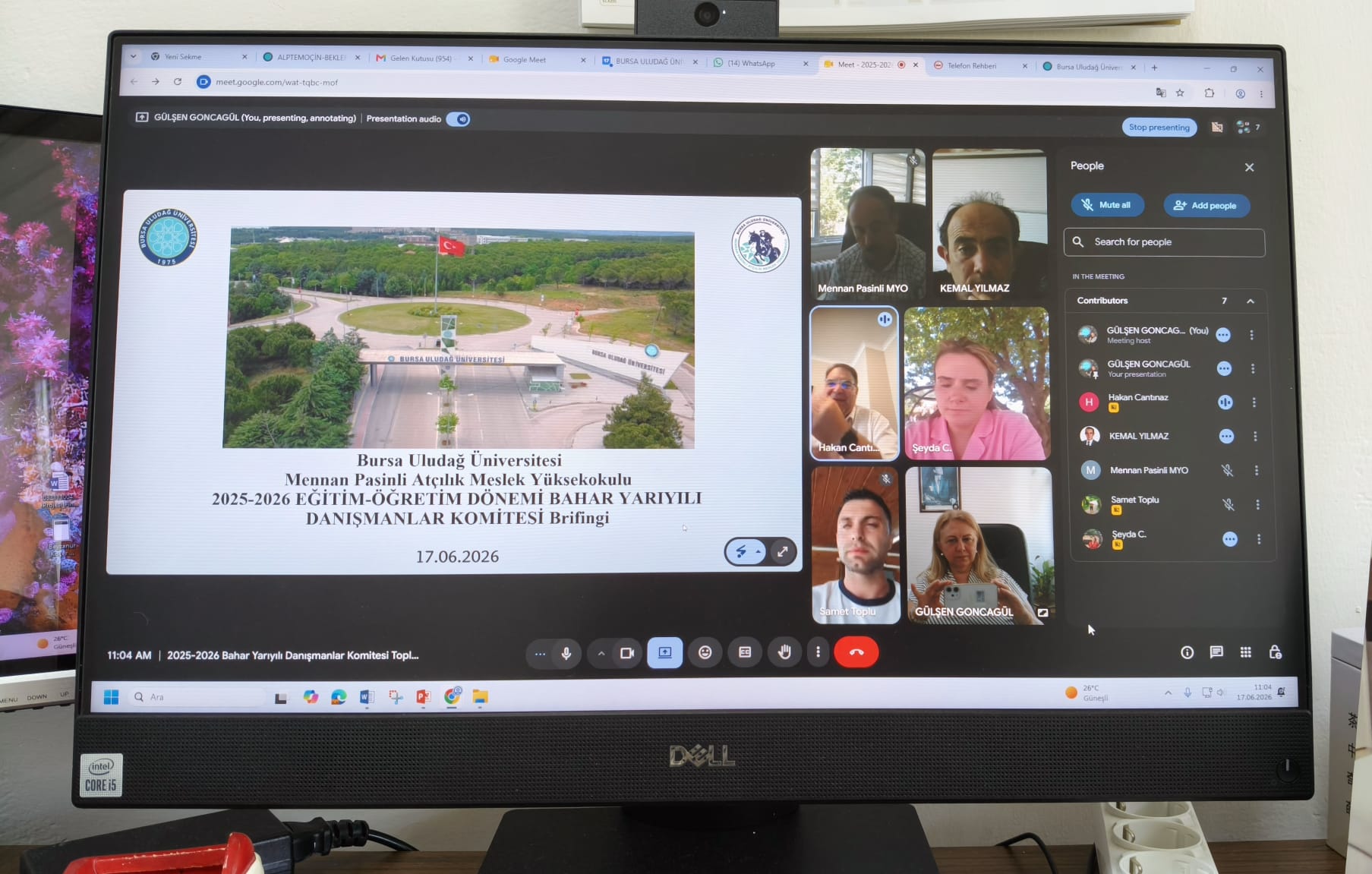Open the meeting details info icon

click(1187, 653)
